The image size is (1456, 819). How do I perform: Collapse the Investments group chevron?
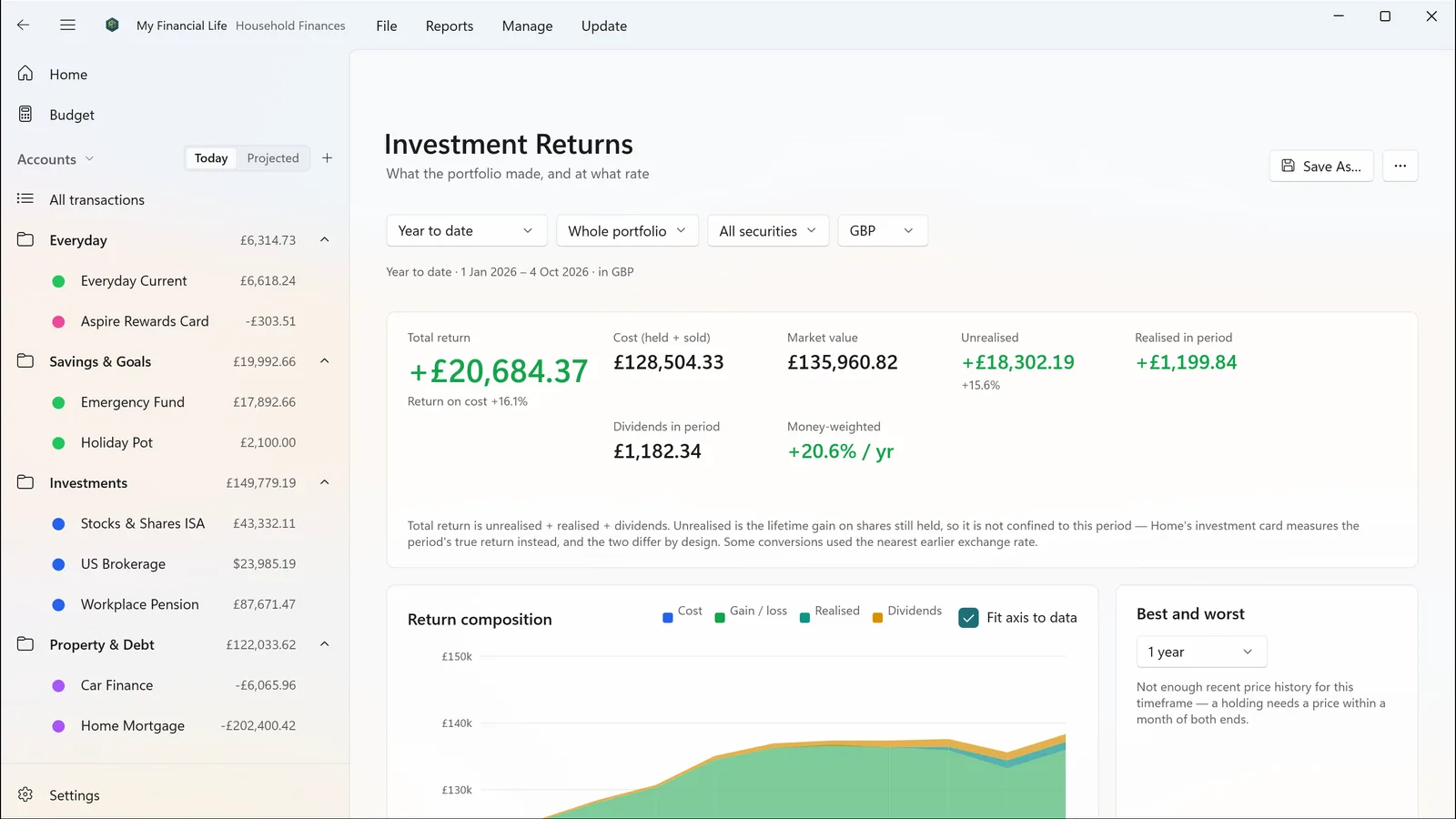click(325, 483)
